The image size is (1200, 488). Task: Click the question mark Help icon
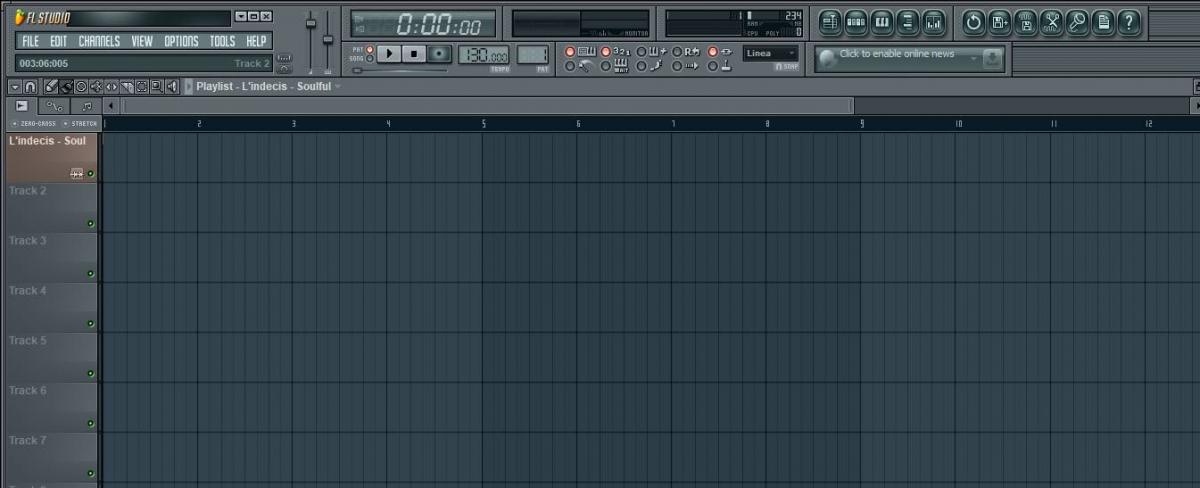click(x=1129, y=22)
